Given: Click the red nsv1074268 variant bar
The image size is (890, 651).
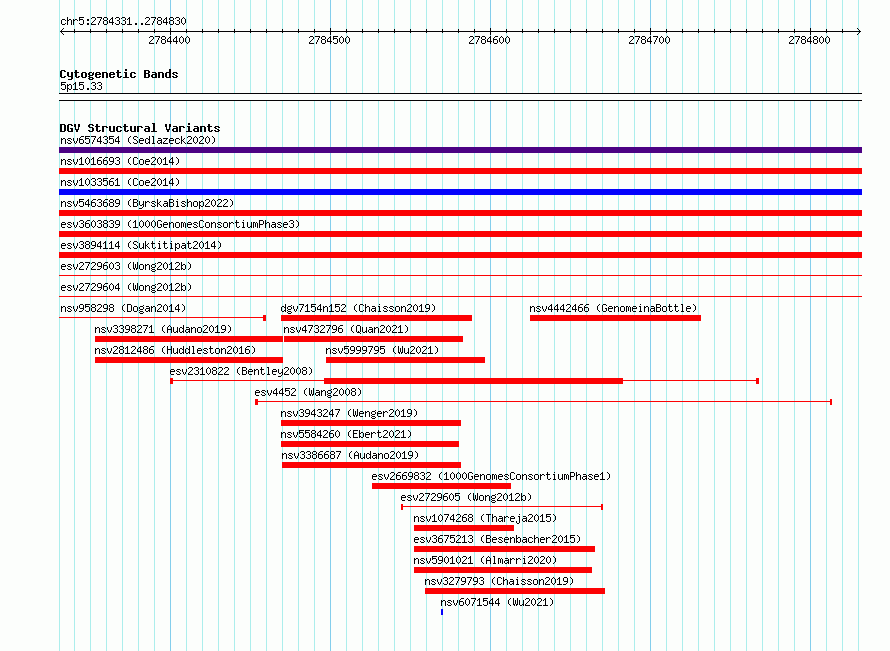Looking at the screenshot, I should point(464,528).
